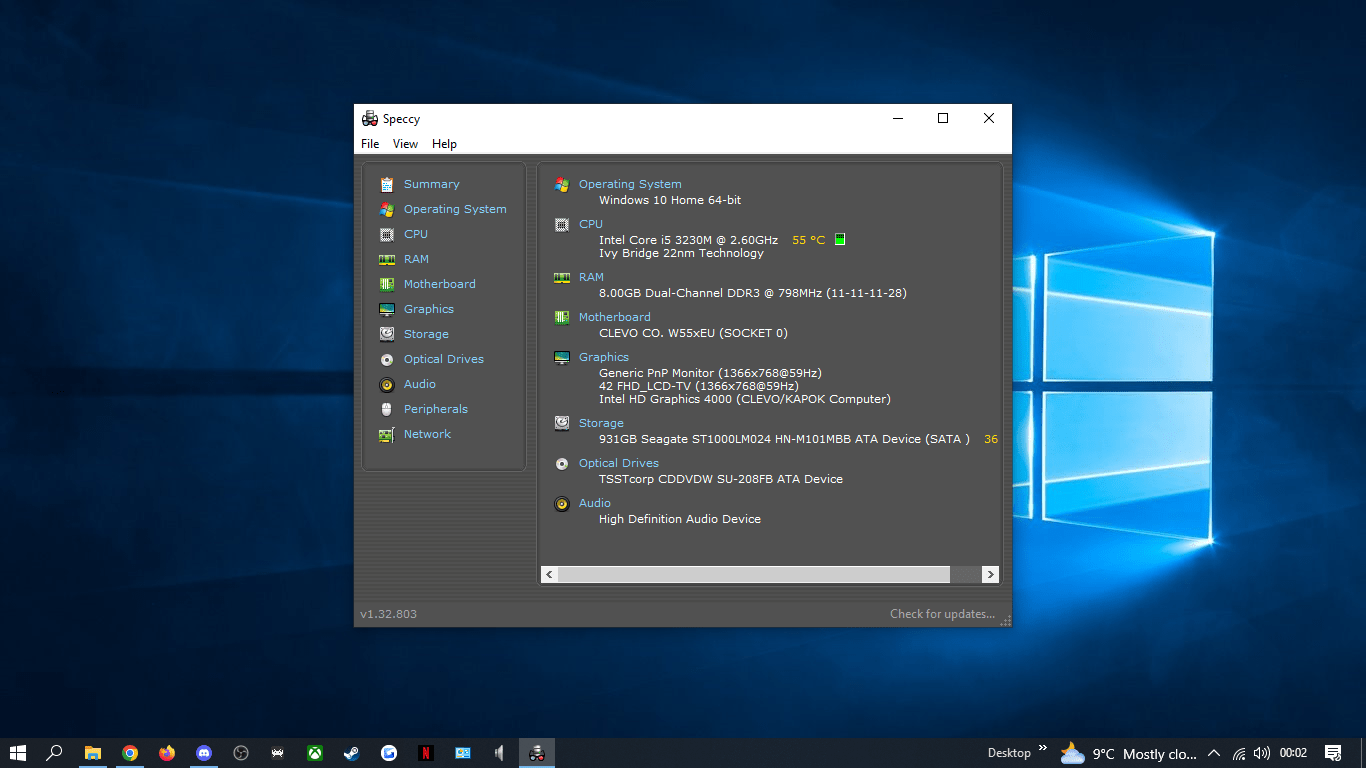
Task: Go to the CPU sidebar section
Action: [415, 234]
